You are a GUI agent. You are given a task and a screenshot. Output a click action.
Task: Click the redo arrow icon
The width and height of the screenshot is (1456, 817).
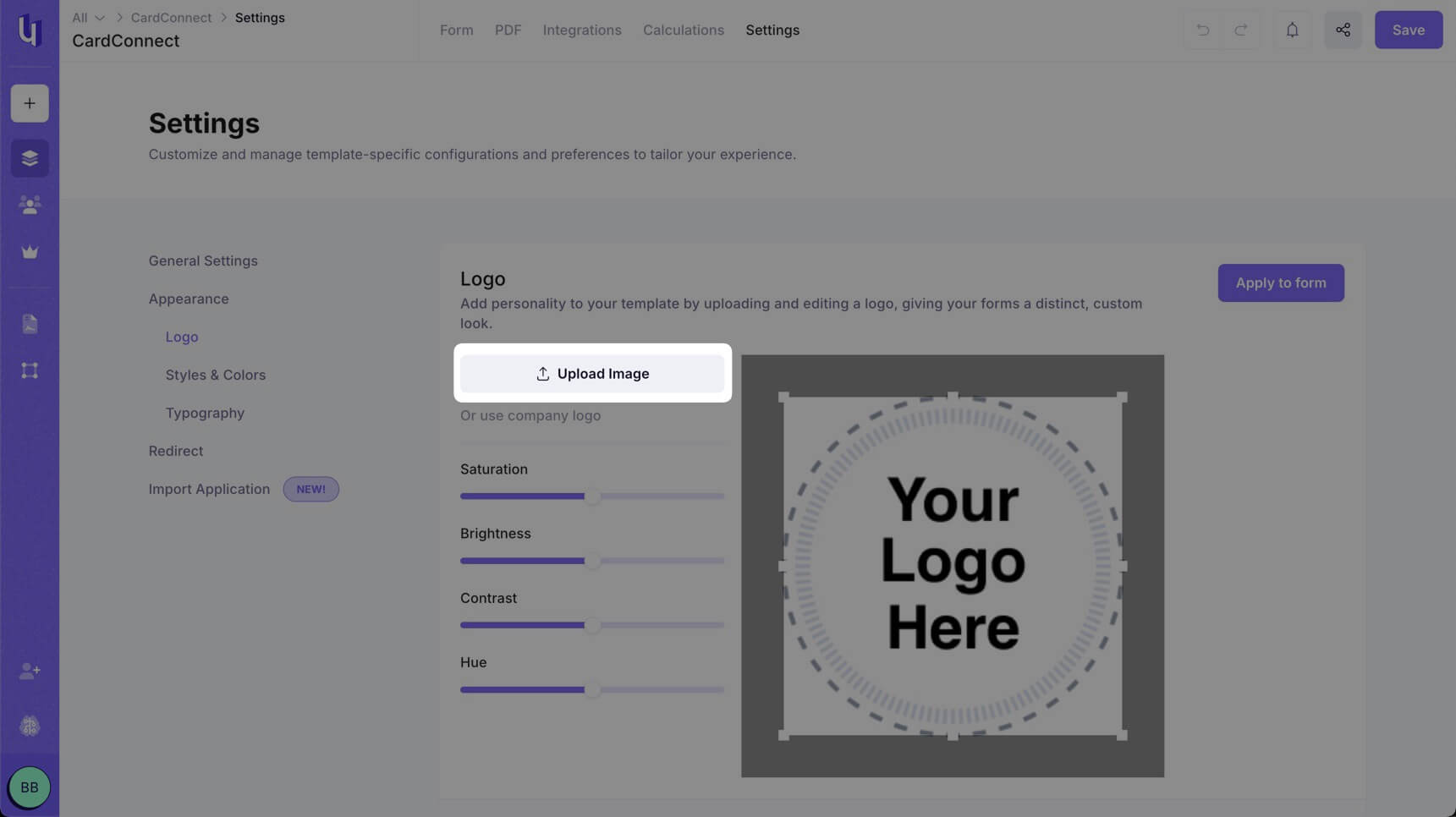1240,30
